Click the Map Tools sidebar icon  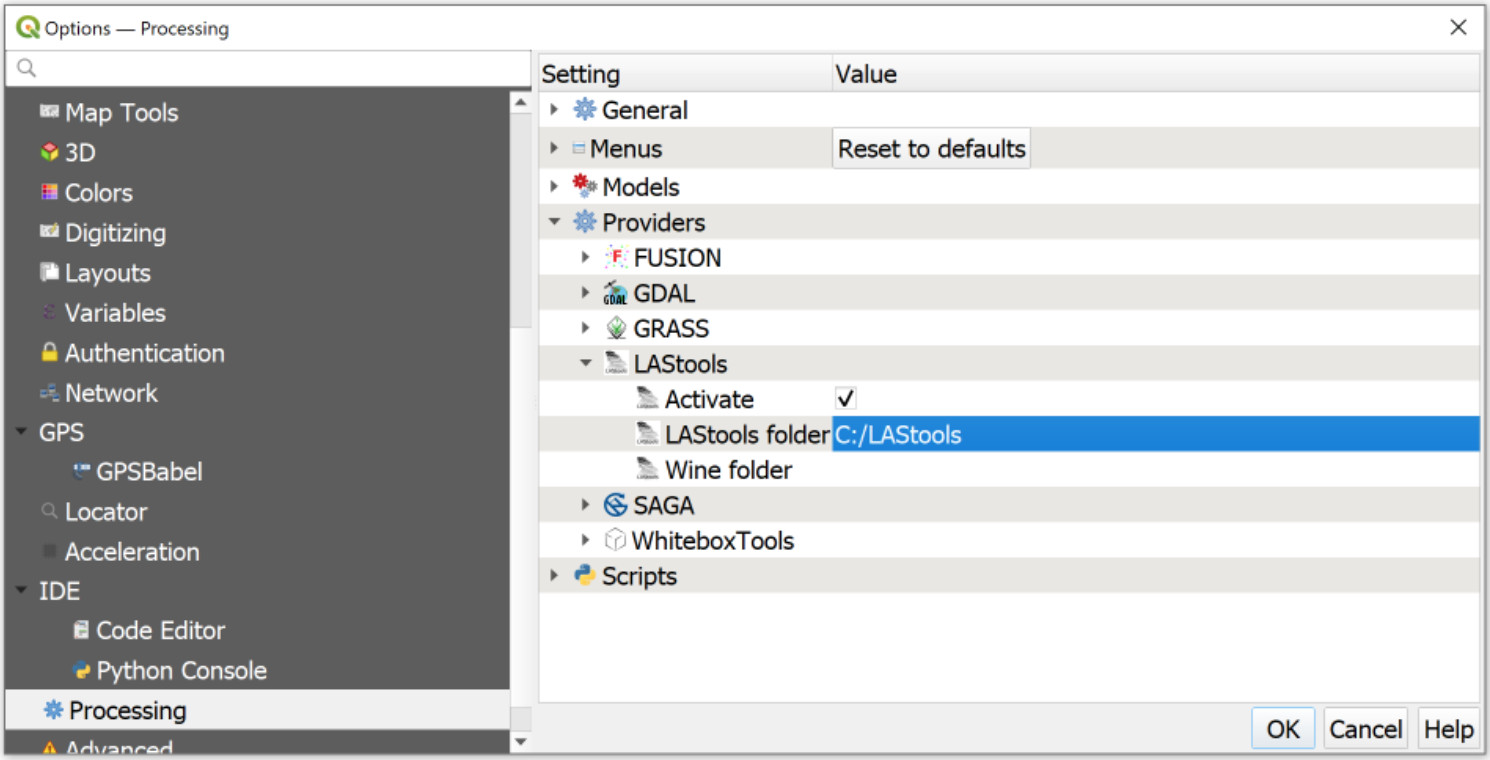[x=49, y=112]
